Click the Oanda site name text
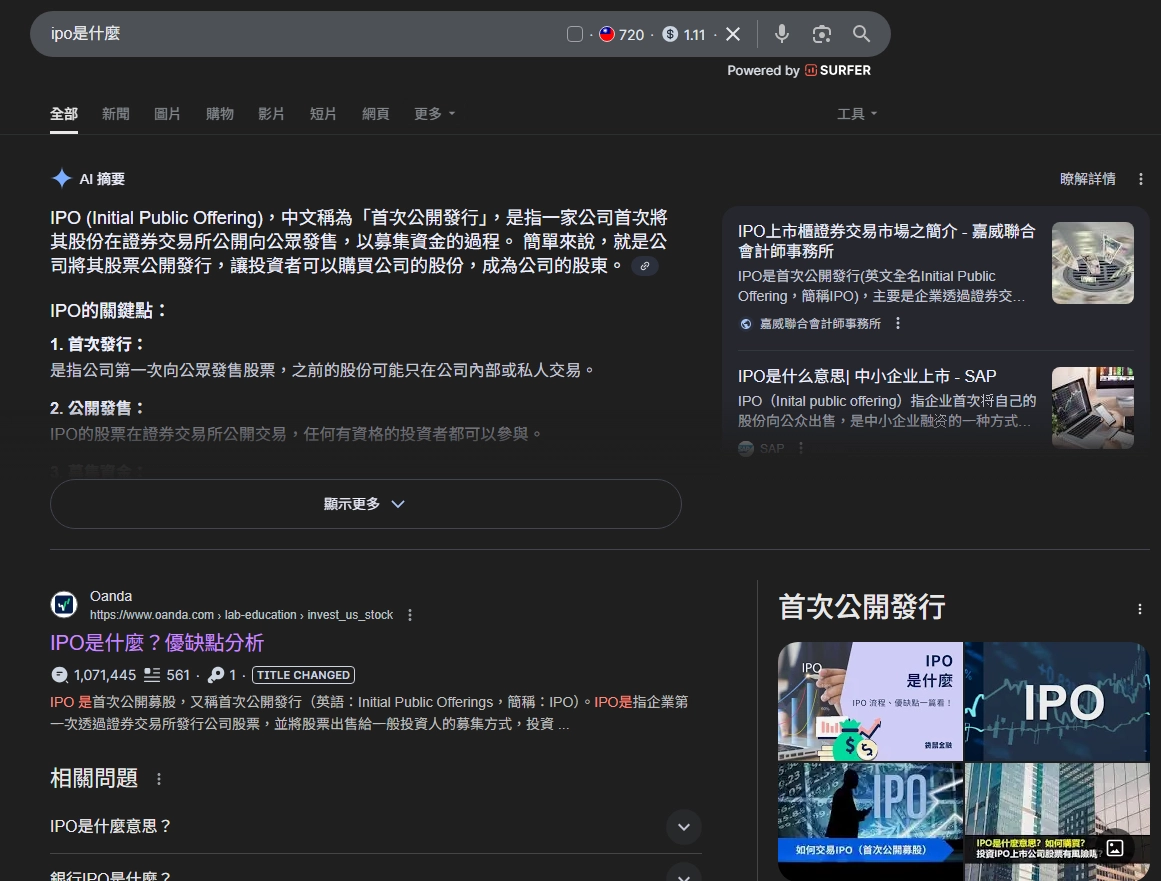The image size is (1161, 881). pos(111,596)
